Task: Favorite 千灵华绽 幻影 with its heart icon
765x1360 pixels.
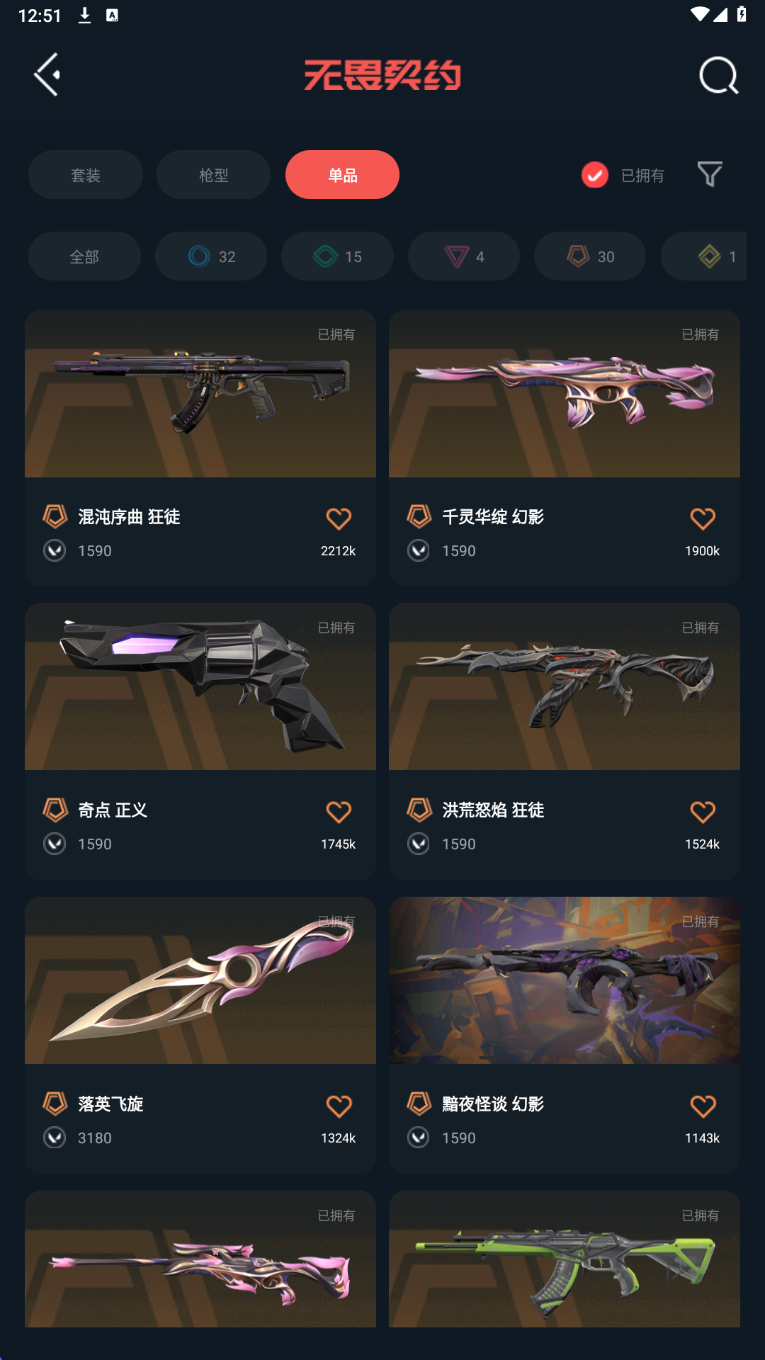Action: pos(703,518)
